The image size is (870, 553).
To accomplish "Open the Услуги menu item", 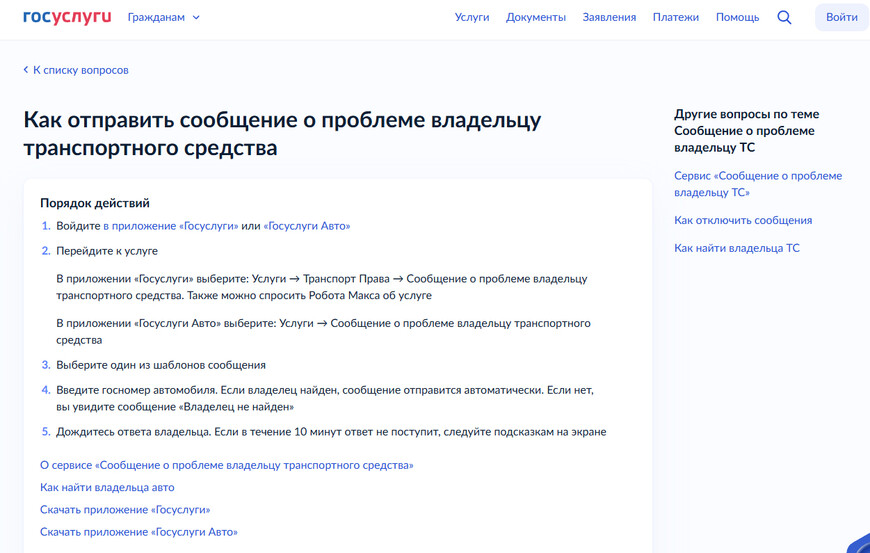I will [x=472, y=17].
